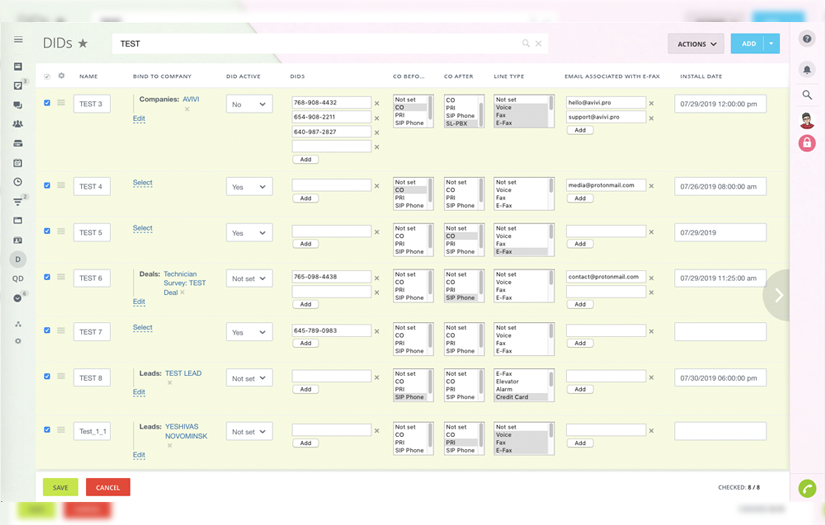Click the red CANCEL button
The width and height of the screenshot is (825, 525).
108,487
